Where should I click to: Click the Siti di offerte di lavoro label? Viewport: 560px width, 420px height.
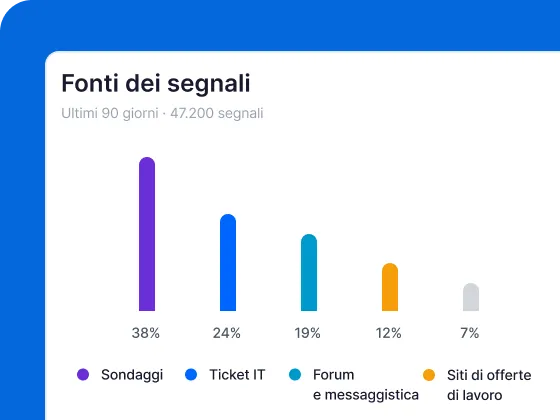tap(489, 385)
